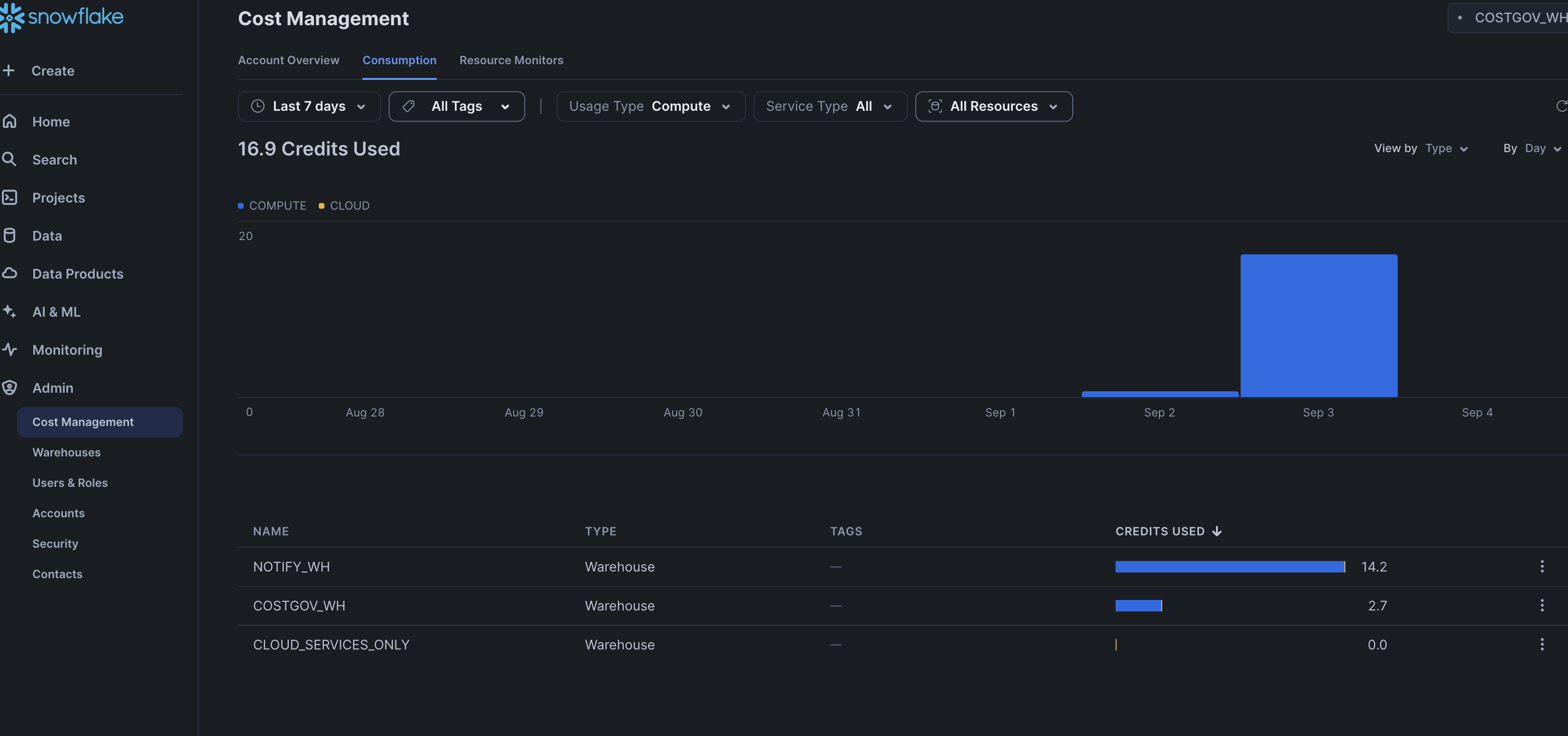Click the Create plus icon
Image resolution: width=1568 pixels, height=736 pixels.
[x=9, y=70]
